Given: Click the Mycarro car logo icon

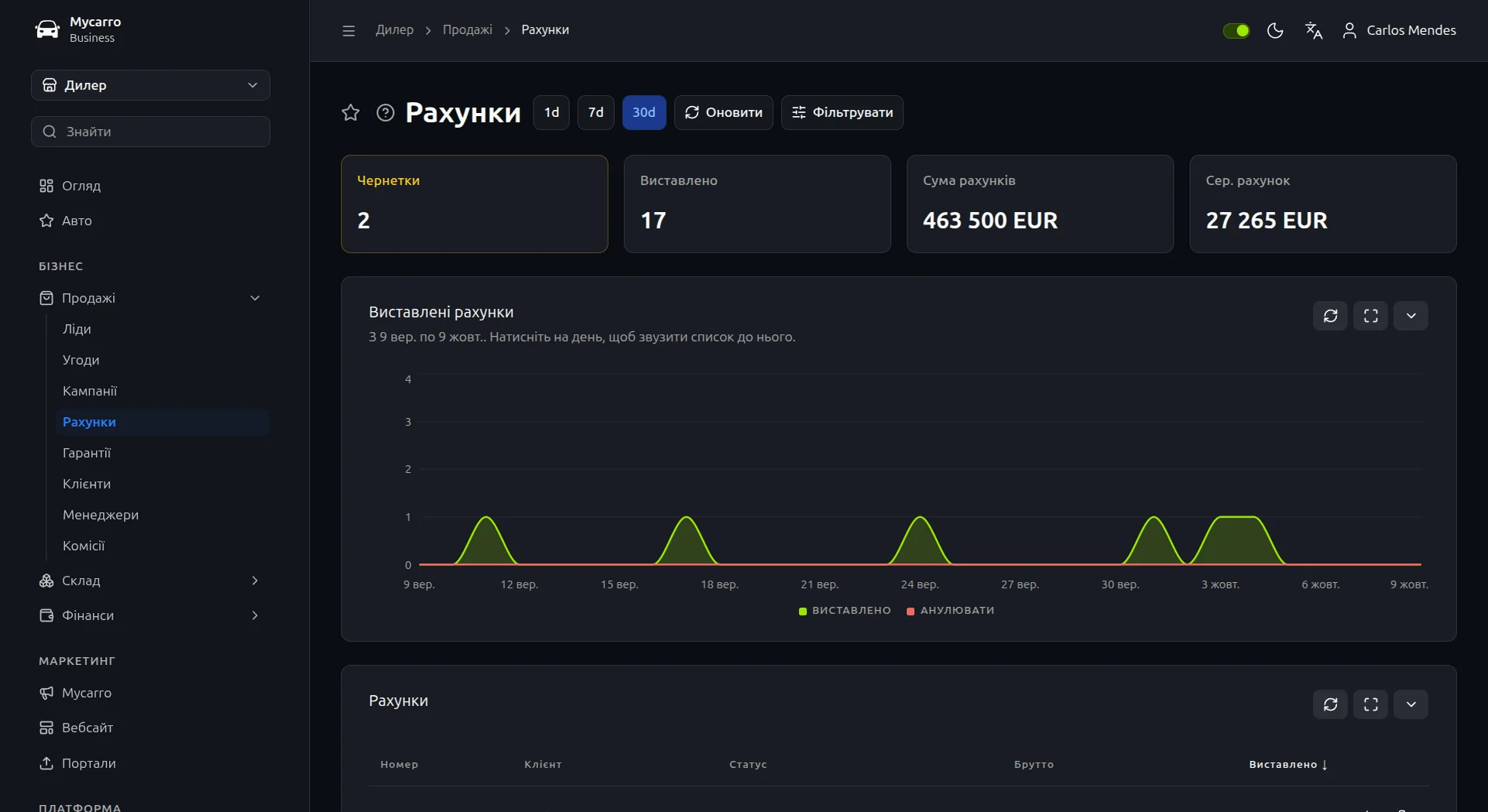Looking at the screenshot, I should [47, 29].
